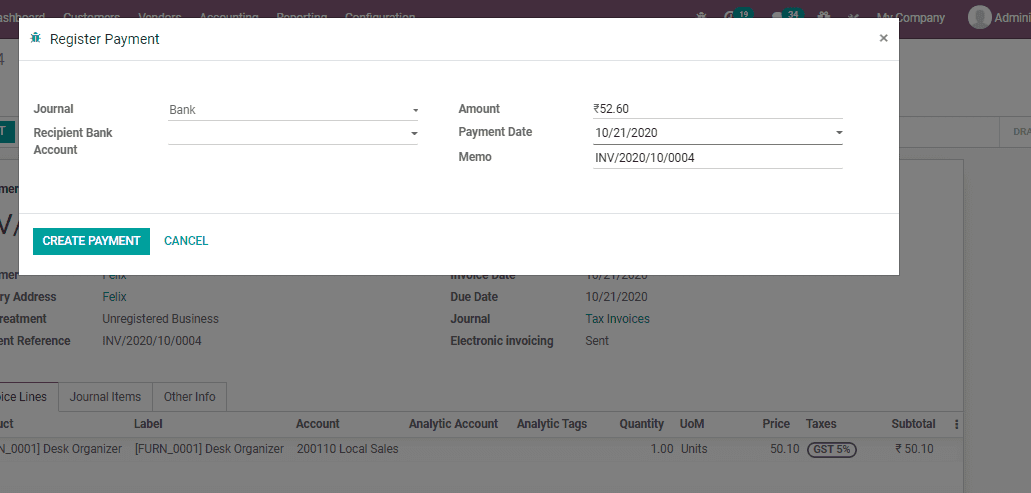This screenshot has width=1031, height=493.
Task: Click the gift icon in top bar
Action: point(823,17)
